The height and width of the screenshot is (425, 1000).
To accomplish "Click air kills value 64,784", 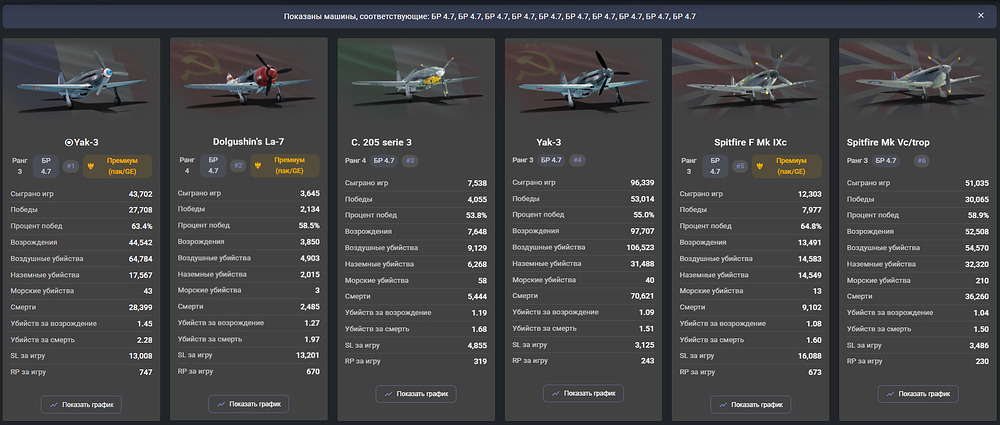I will click(140, 258).
